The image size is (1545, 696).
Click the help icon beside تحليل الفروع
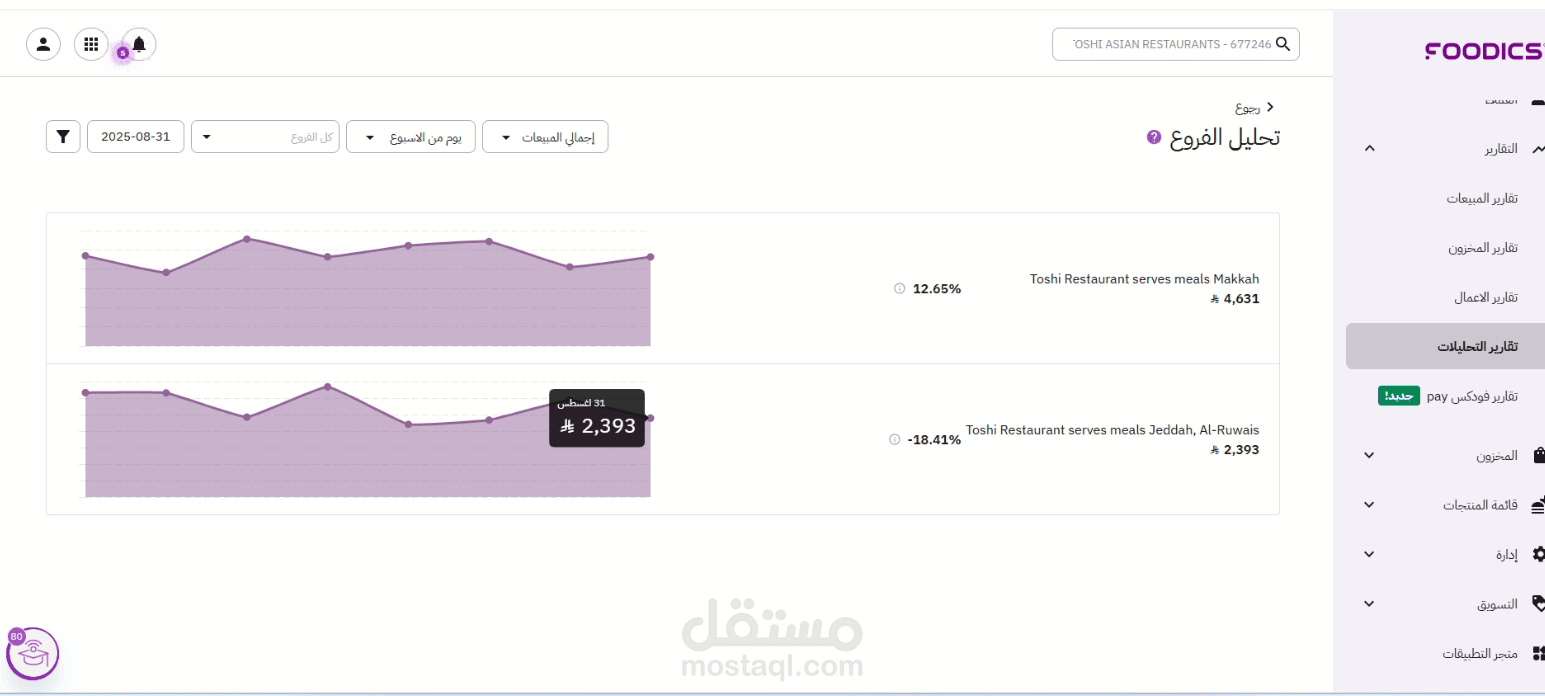point(1153,137)
